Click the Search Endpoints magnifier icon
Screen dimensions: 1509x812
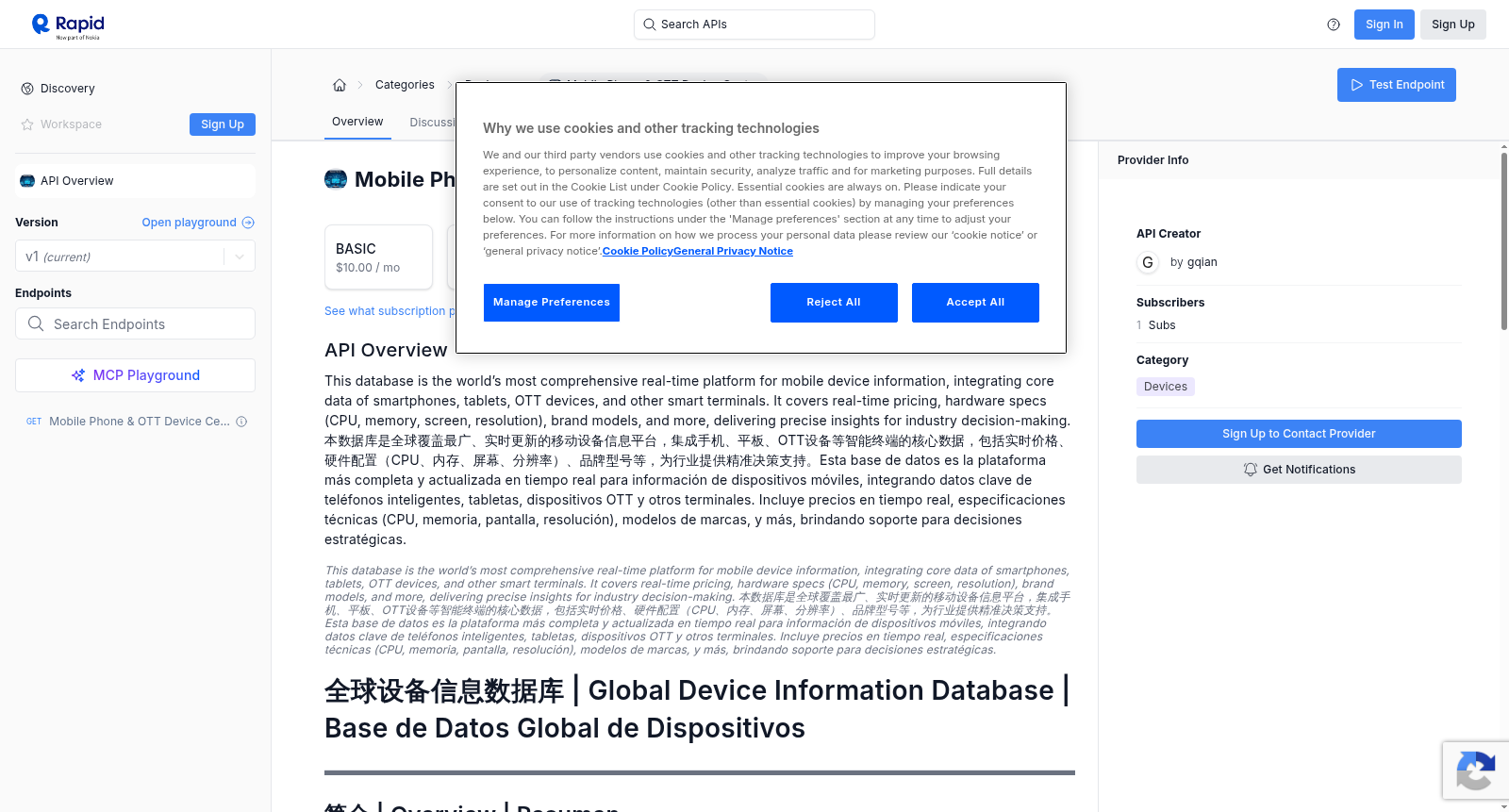tap(36, 323)
